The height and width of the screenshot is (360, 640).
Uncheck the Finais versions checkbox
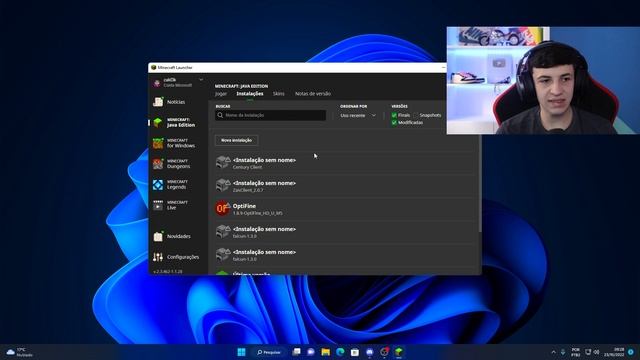(394, 115)
